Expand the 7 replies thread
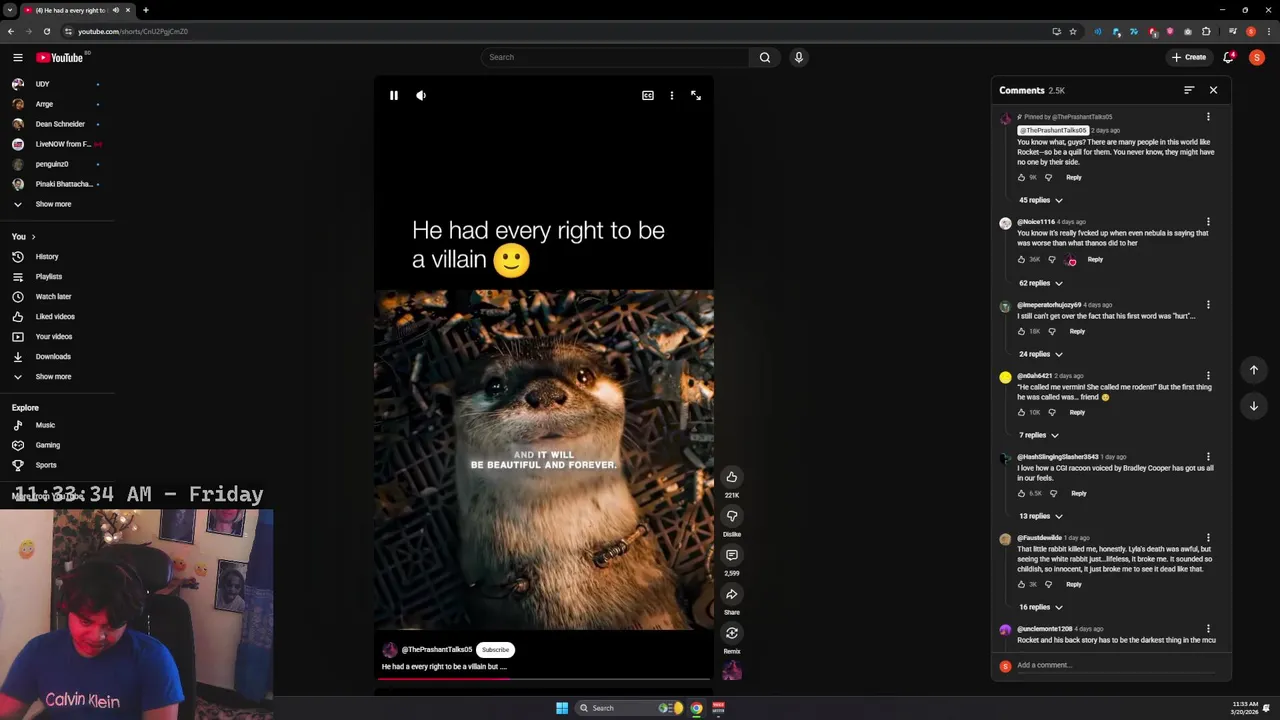The height and width of the screenshot is (720, 1280). click(x=1038, y=435)
